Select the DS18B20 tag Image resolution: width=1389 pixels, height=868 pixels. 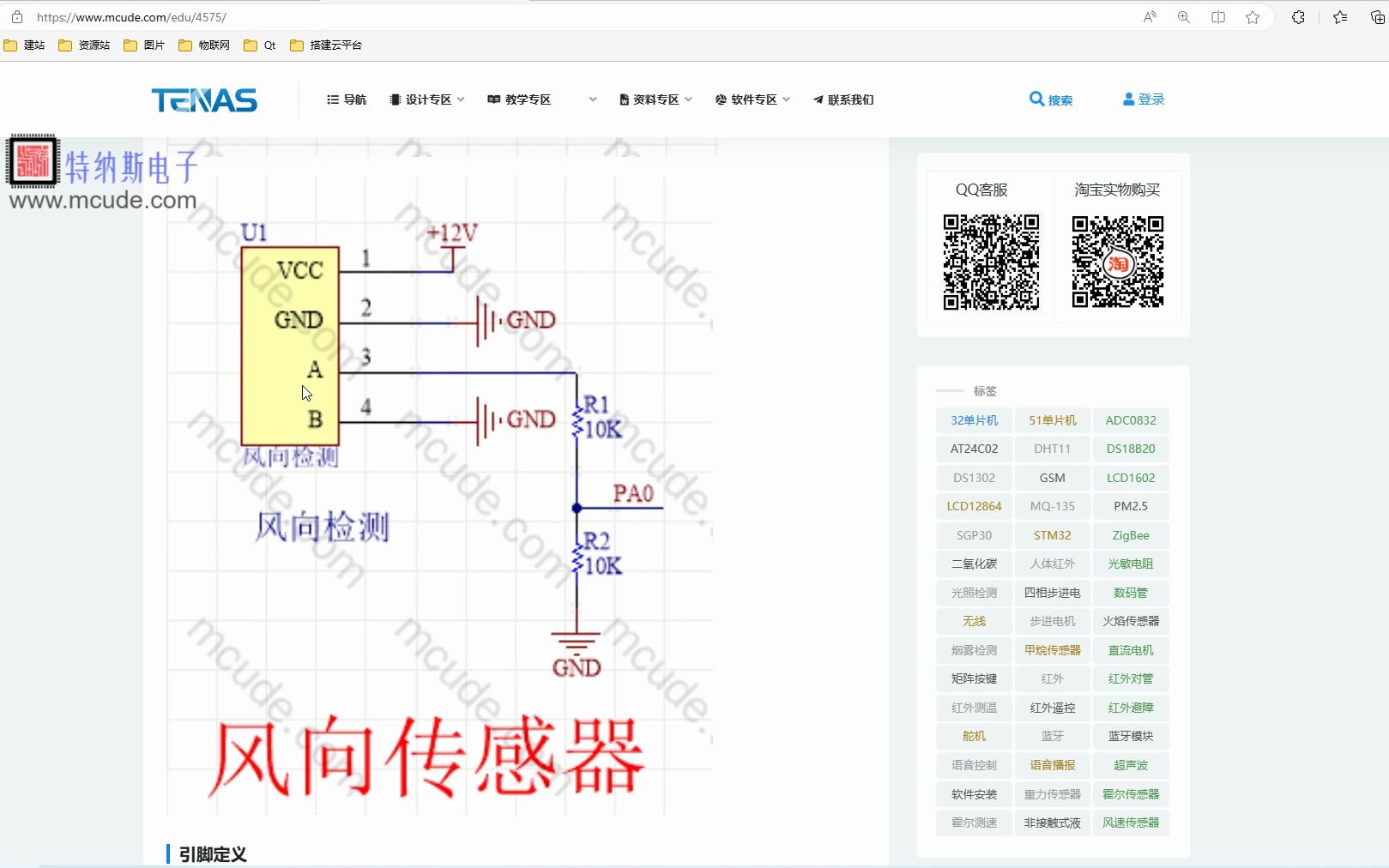[x=1131, y=449]
